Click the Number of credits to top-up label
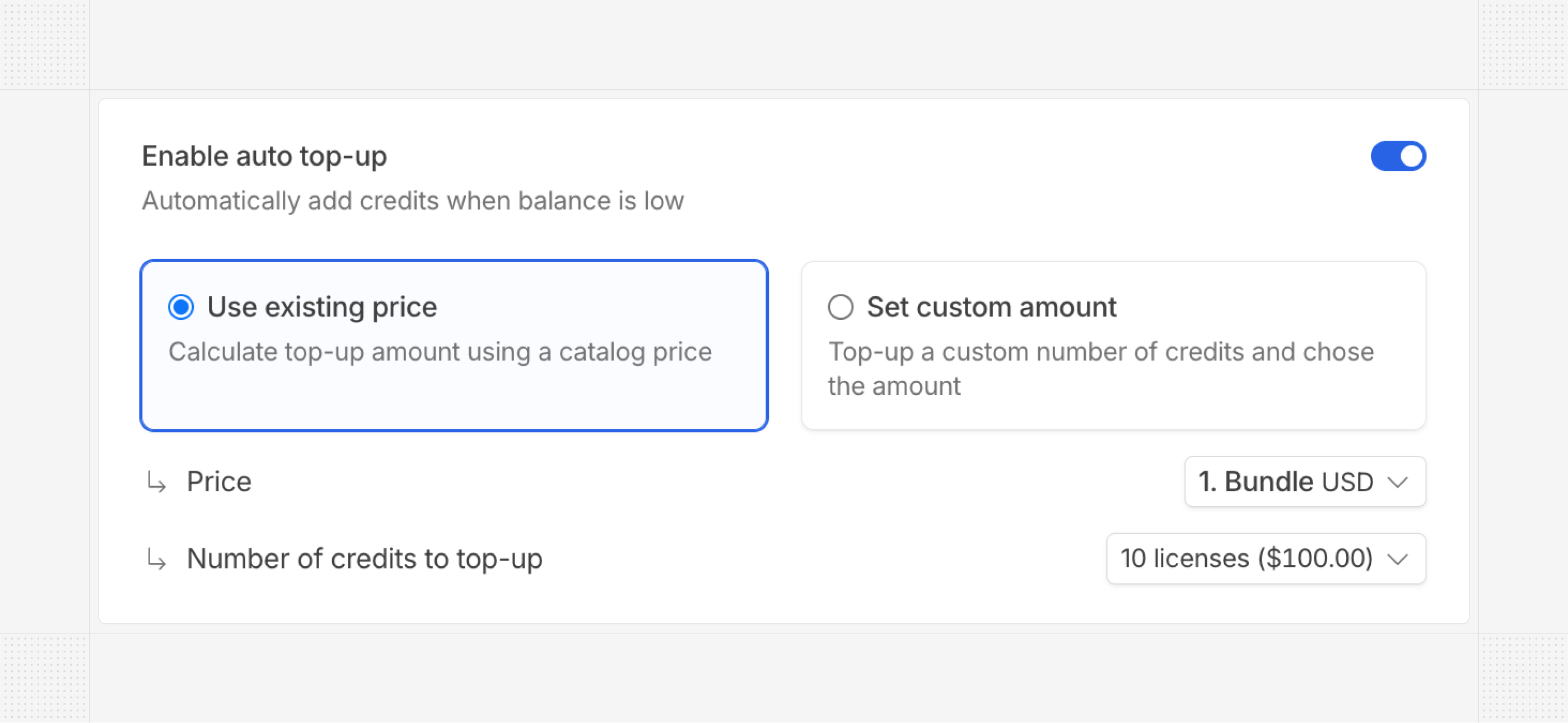Viewport: 1568px width, 723px height. pyautogui.click(x=364, y=559)
